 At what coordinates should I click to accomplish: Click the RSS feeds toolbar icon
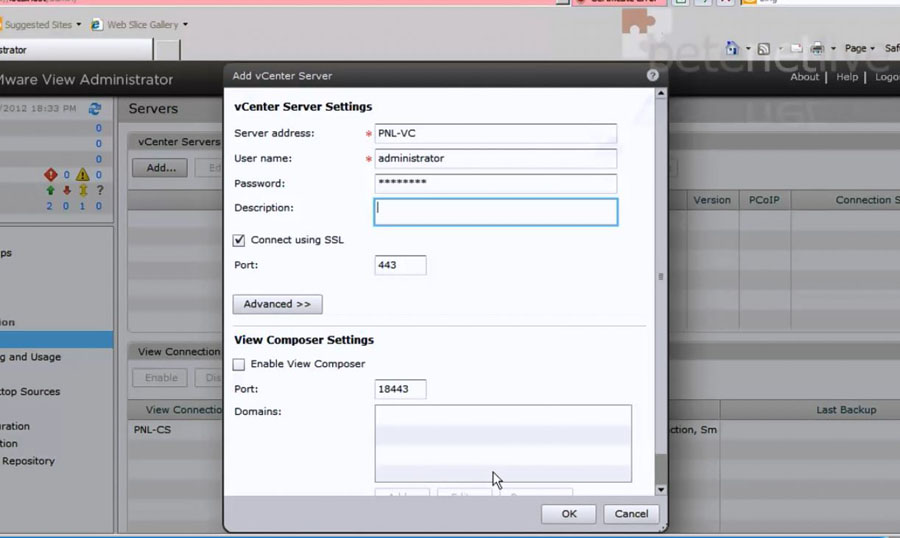click(763, 49)
